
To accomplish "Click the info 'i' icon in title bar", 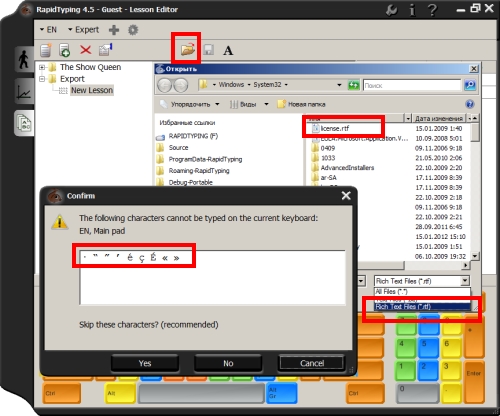I will coord(412,10).
